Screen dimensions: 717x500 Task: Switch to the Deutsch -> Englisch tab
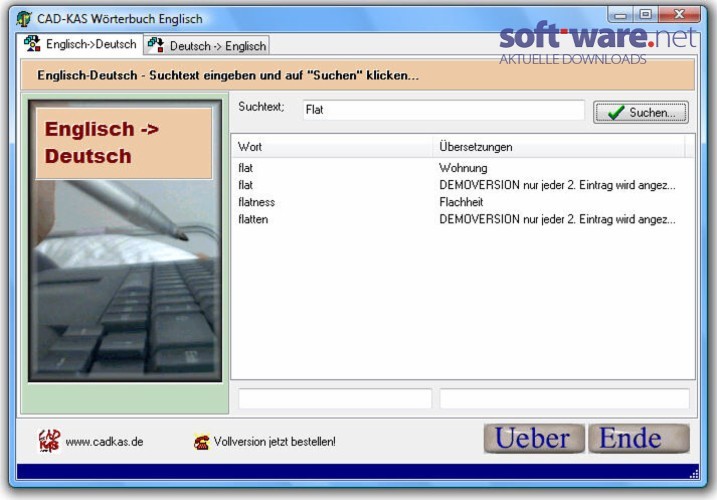[x=207, y=46]
